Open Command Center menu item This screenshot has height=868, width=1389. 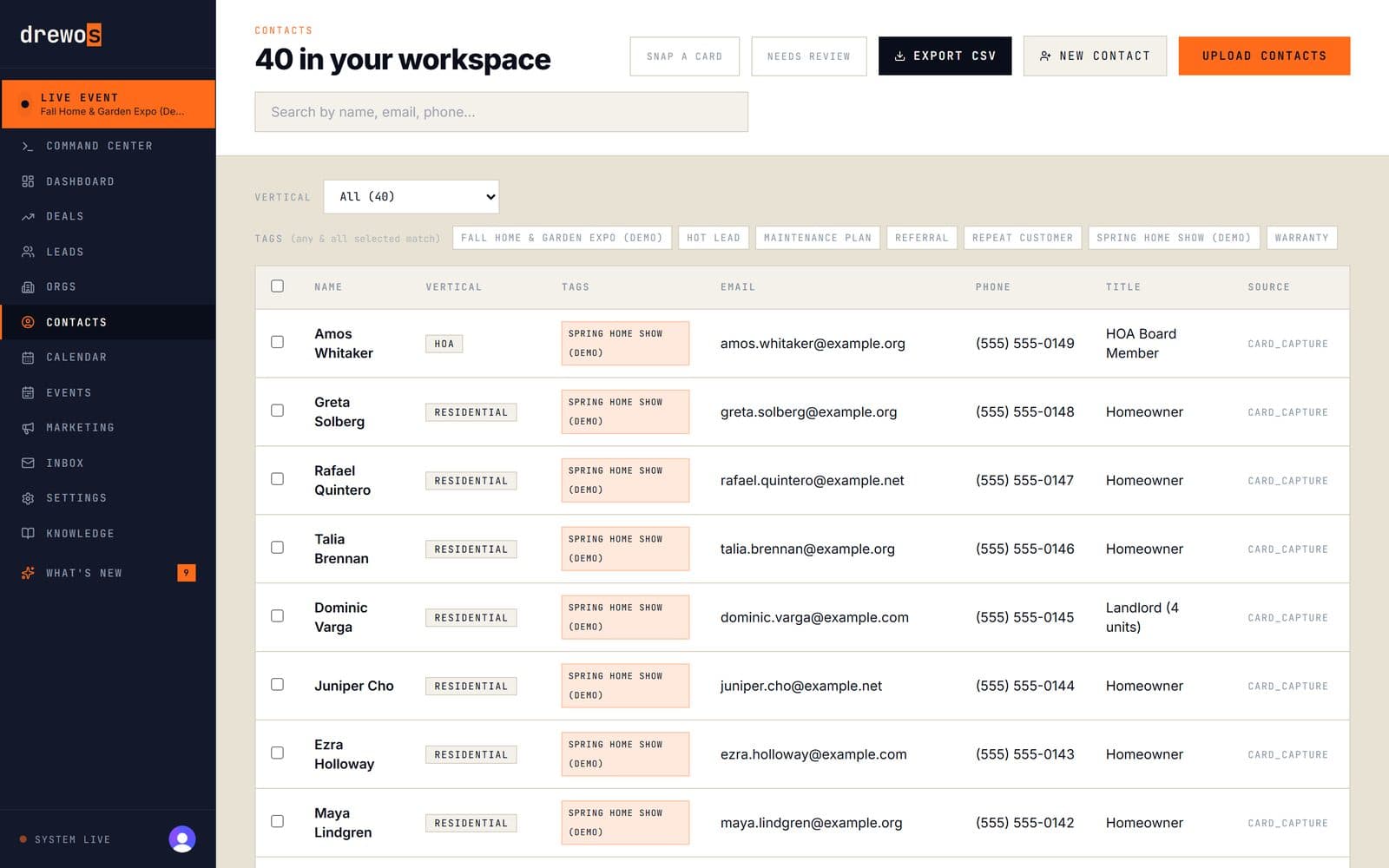108,146
